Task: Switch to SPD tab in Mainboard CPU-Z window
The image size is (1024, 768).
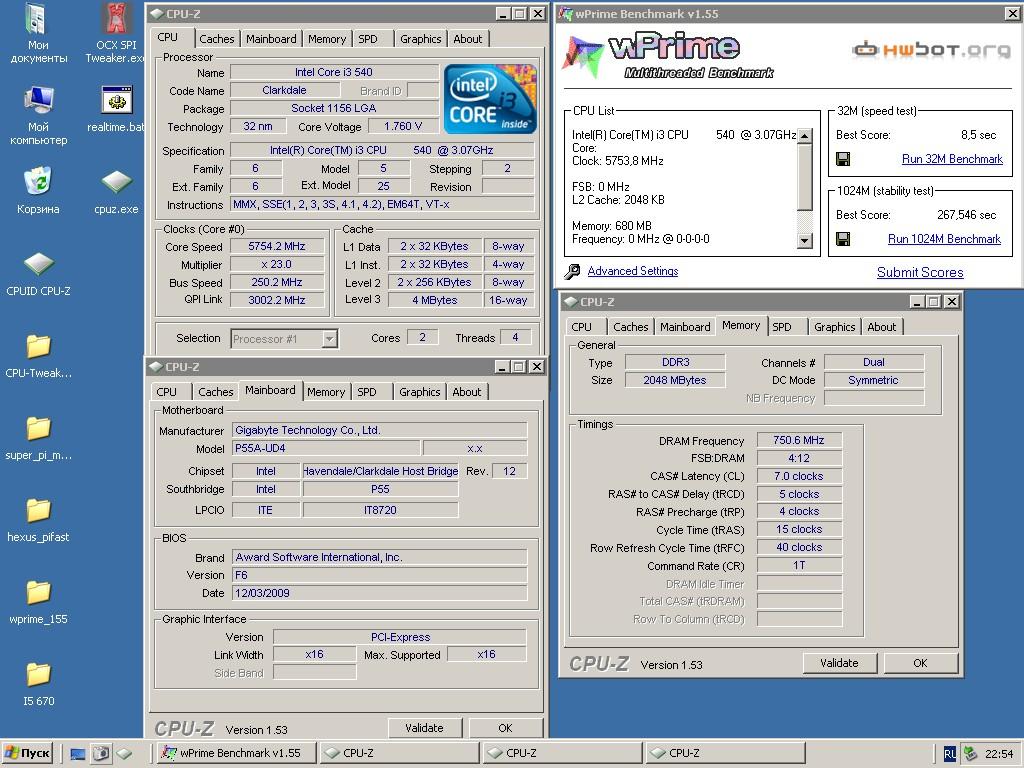Action: pyautogui.click(x=367, y=392)
